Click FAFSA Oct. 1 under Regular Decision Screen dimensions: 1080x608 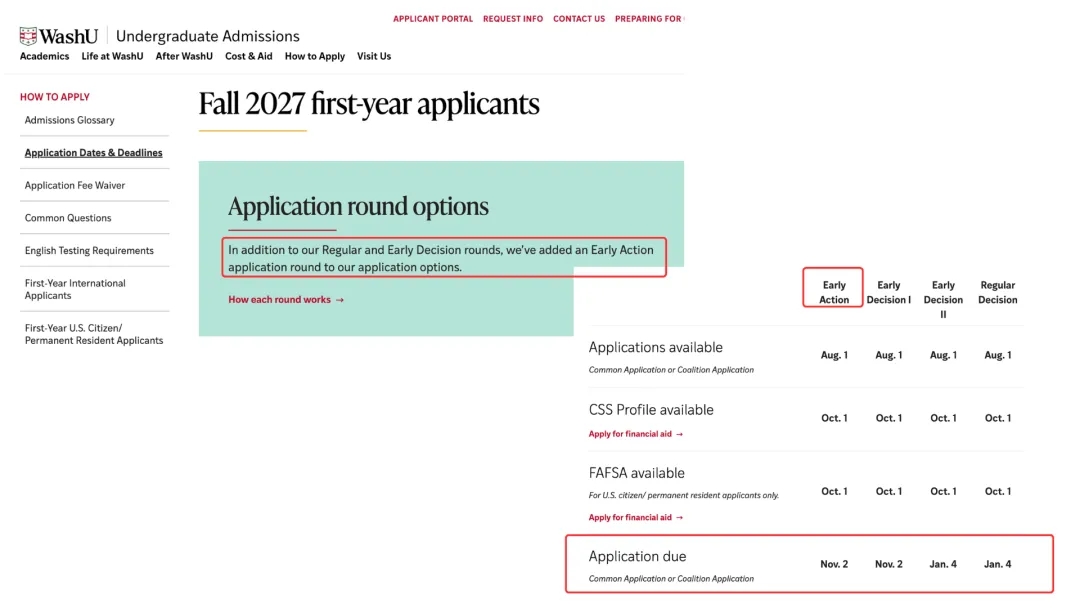coord(997,491)
